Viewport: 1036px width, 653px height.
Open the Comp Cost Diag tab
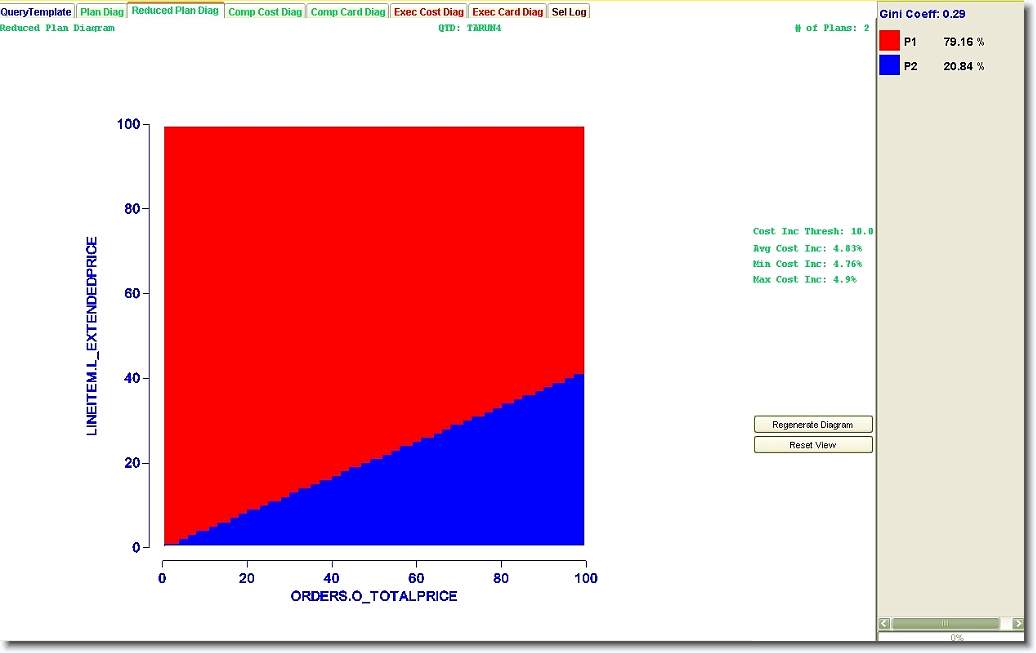click(264, 12)
